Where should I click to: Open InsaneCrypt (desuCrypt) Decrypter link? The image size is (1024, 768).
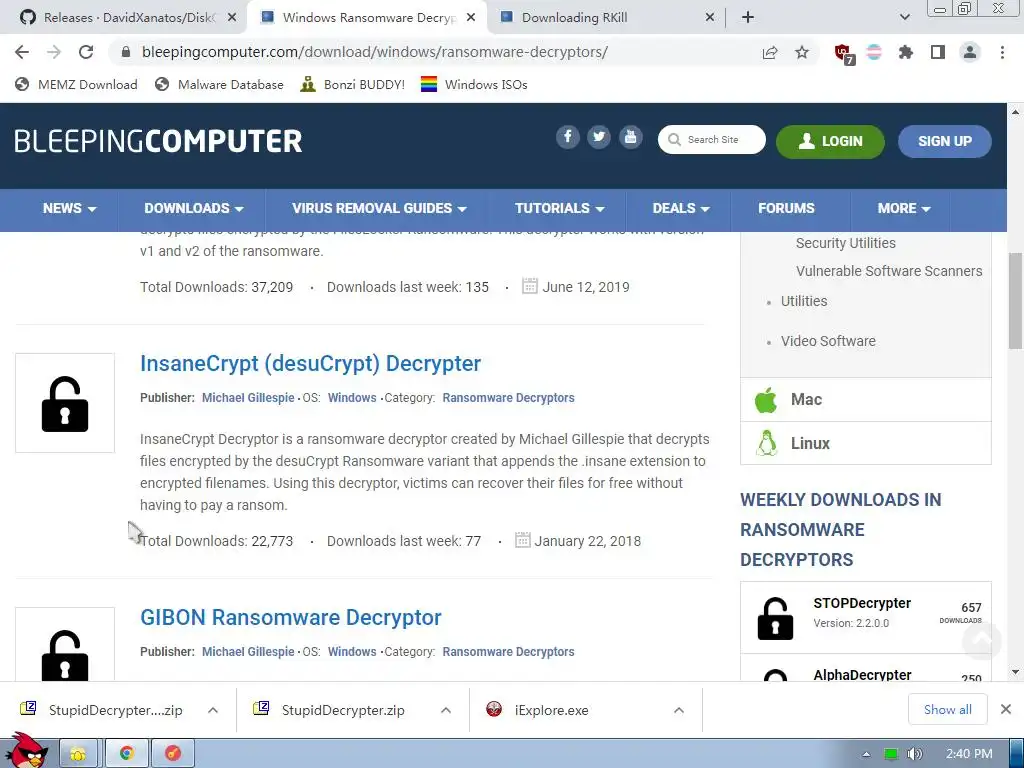click(310, 363)
